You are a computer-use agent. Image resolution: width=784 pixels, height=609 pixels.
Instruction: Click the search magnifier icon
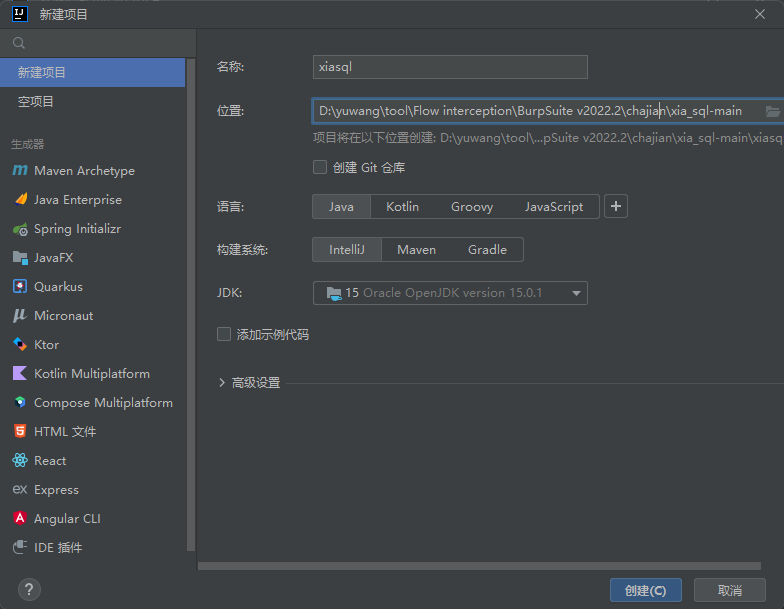[19, 43]
